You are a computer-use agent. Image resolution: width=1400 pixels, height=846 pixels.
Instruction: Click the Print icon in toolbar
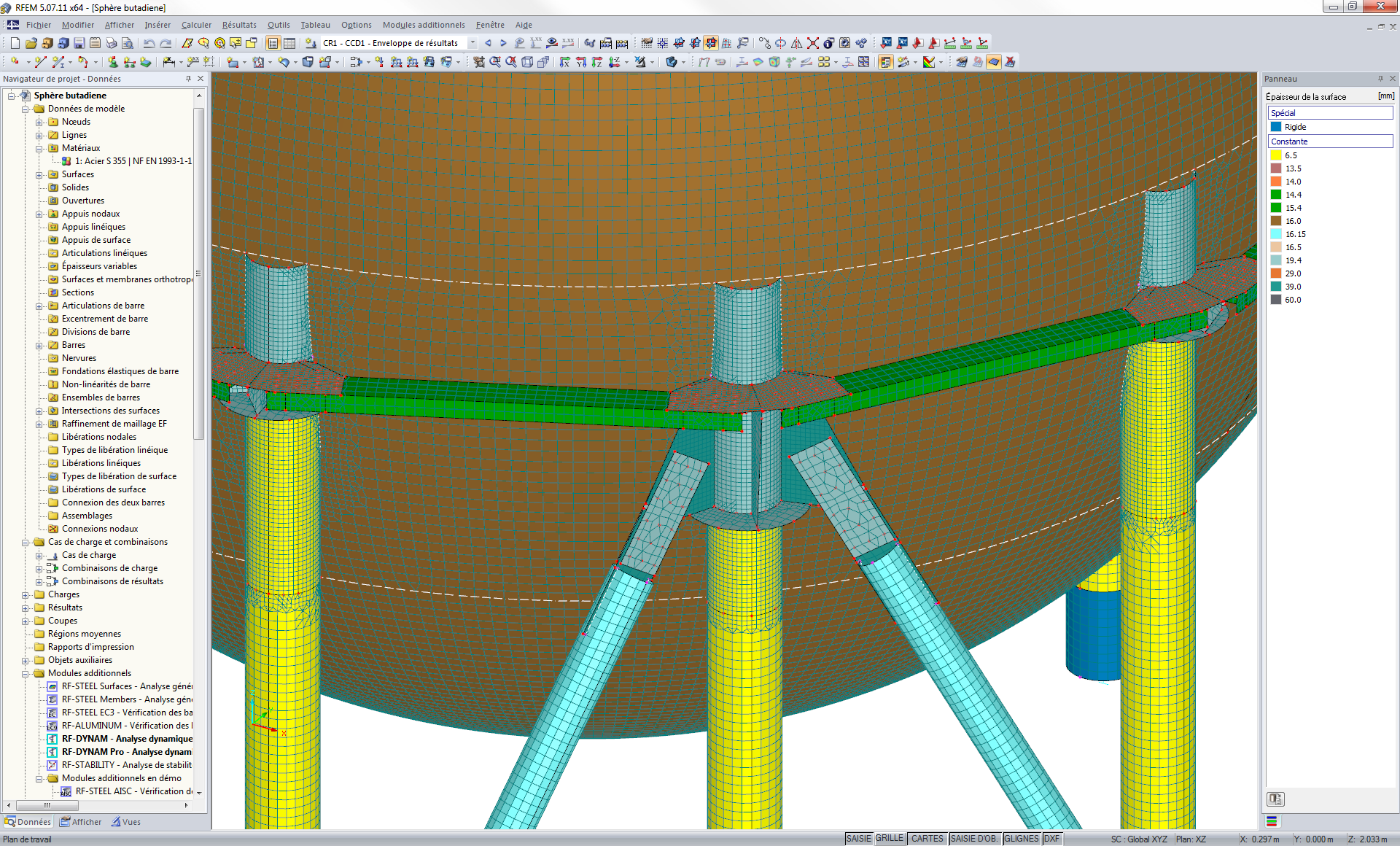111,43
